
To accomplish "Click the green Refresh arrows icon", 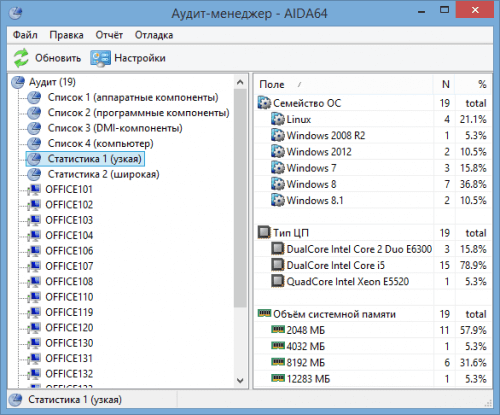I will click(x=21, y=58).
